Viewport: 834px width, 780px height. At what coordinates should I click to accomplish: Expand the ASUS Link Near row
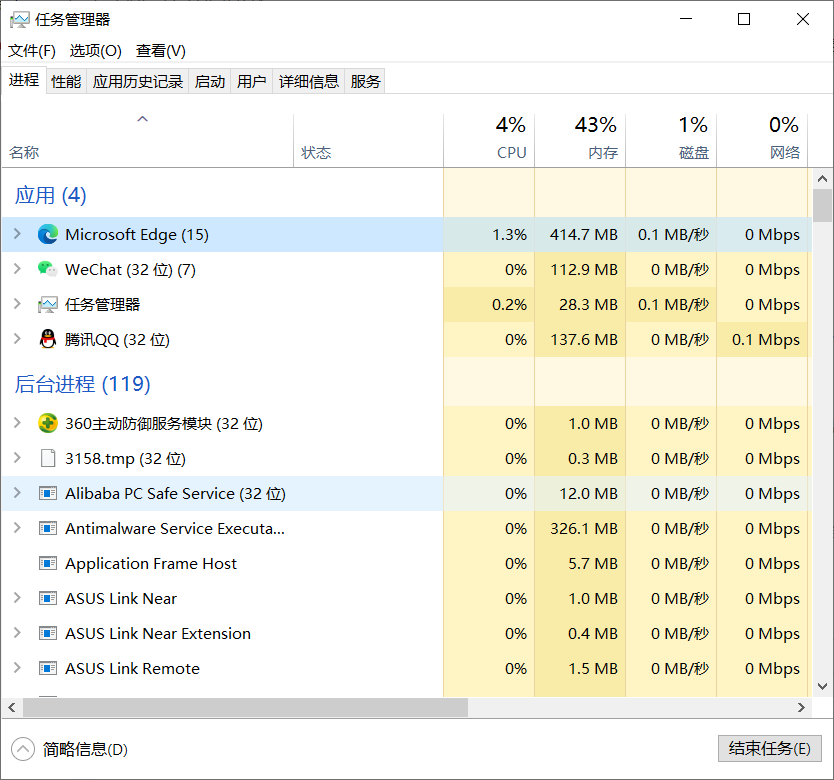pos(17,599)
